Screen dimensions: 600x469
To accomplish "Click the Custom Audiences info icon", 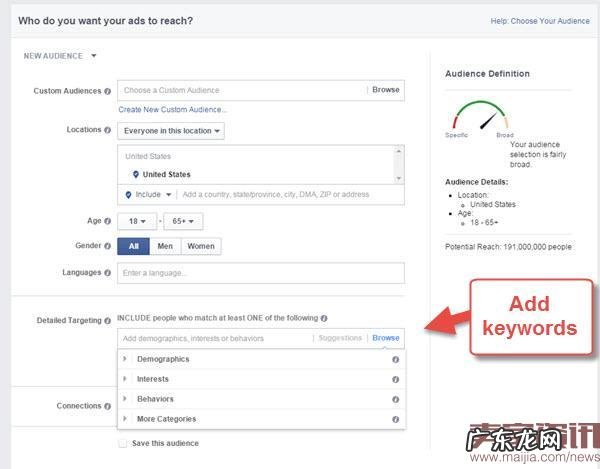I will 108,91.
